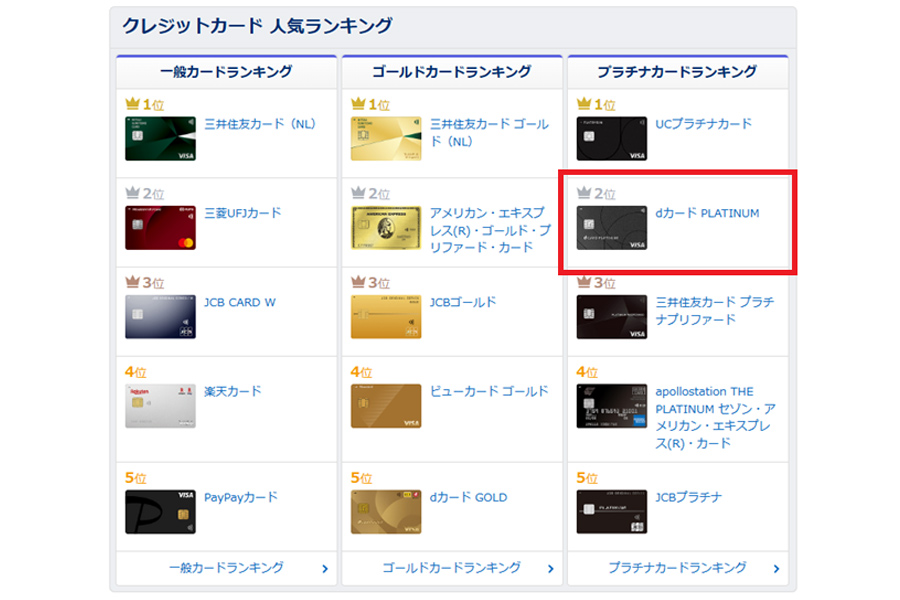Viewport: 900px width, 600px height.
Task: Click chevron beside 一般カードランキング footer
Action: click(325, 569)
